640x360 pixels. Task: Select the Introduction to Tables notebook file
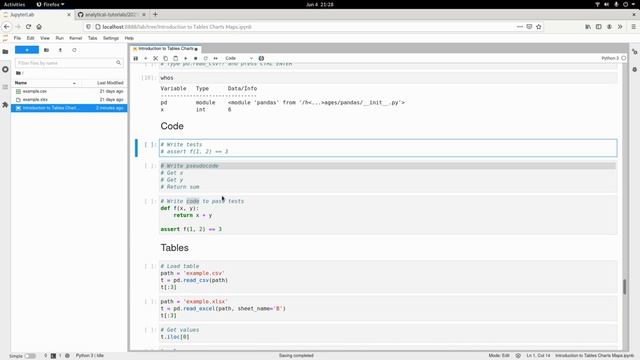[x=69, y=108]
